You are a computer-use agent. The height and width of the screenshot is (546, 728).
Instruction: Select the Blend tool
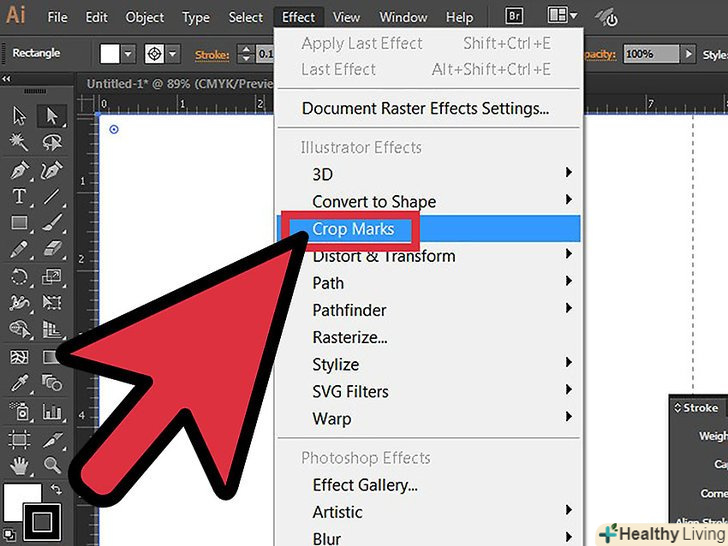(52, 384)
